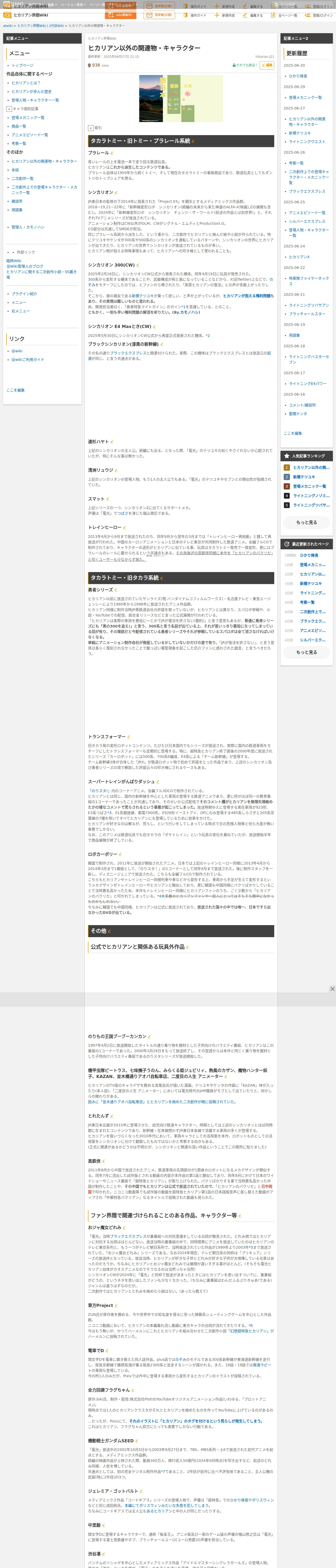Expand the キャラ個別記事 plus toggle
This screenshot has width=336, height=1568.
pyautogui.click(x=9, y=109)
